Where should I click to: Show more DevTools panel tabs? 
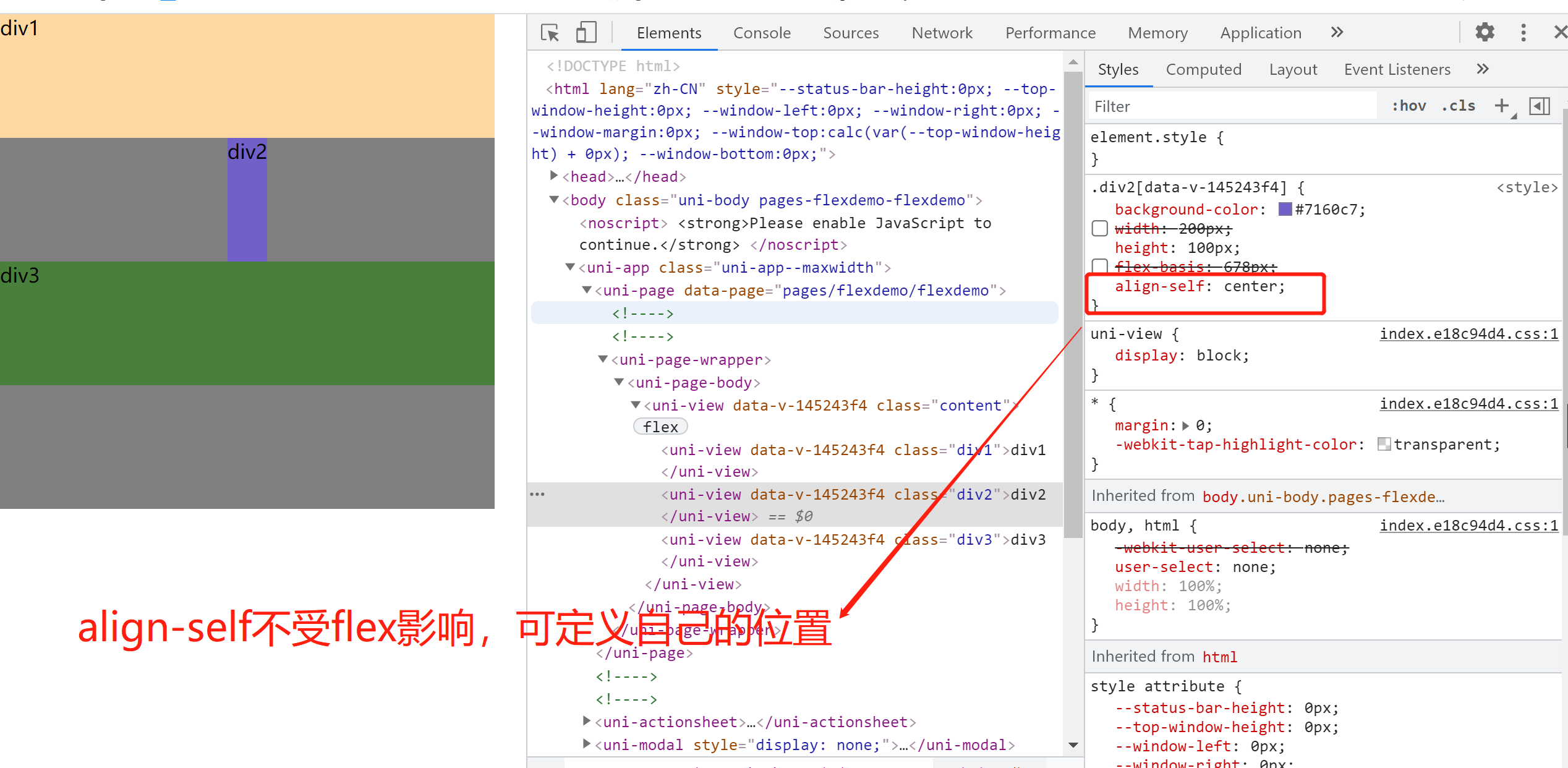pos(1337,32)
